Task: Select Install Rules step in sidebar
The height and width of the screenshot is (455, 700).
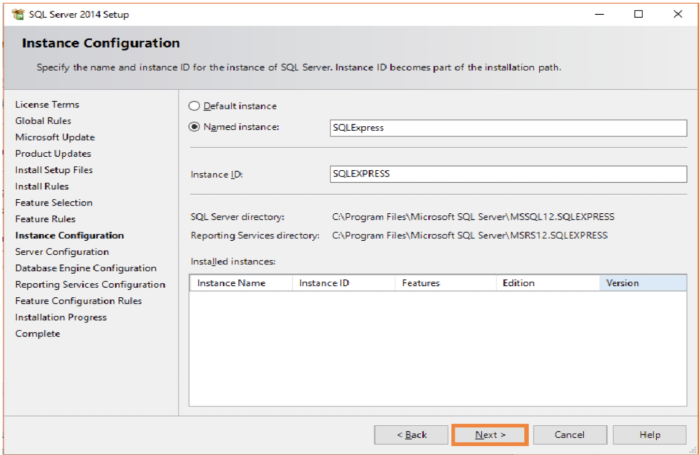Action: coord(42,186)
